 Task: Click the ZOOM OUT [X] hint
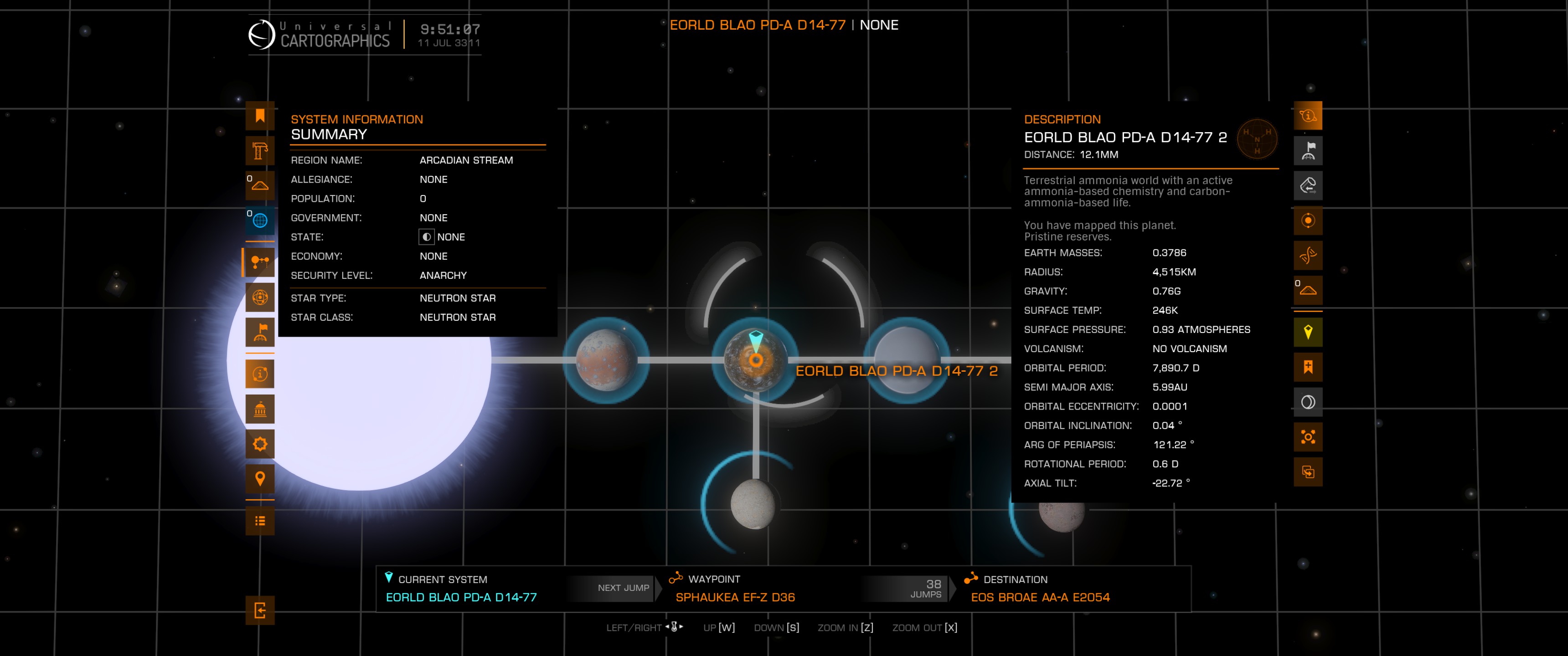coord(924,627)
